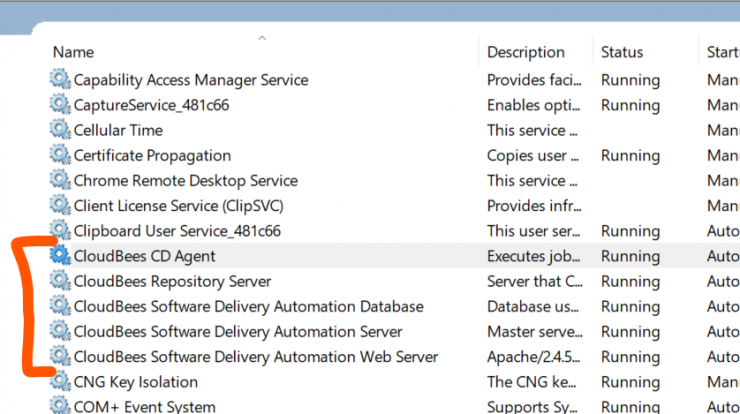Click the CNG Key Isolation gear icon
The image size is (740, 414).
tap(60, 381)
